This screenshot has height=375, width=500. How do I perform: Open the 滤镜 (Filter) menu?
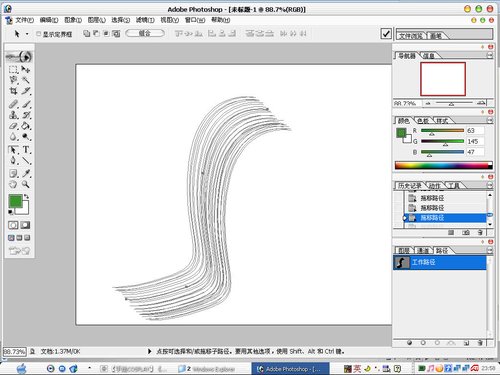pos(145,20)
